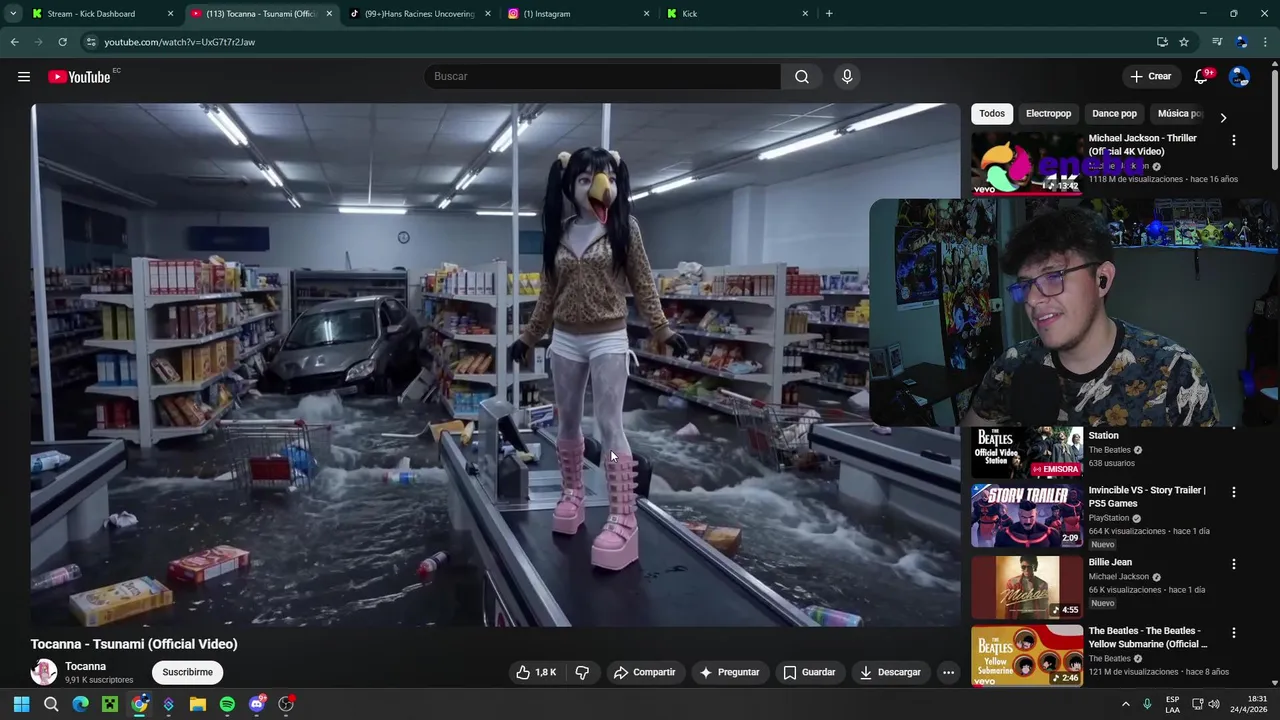Viewport: 1280px width, 720px height.
Task: Select the Electropop filter chip
Action: click(1048, 114)
